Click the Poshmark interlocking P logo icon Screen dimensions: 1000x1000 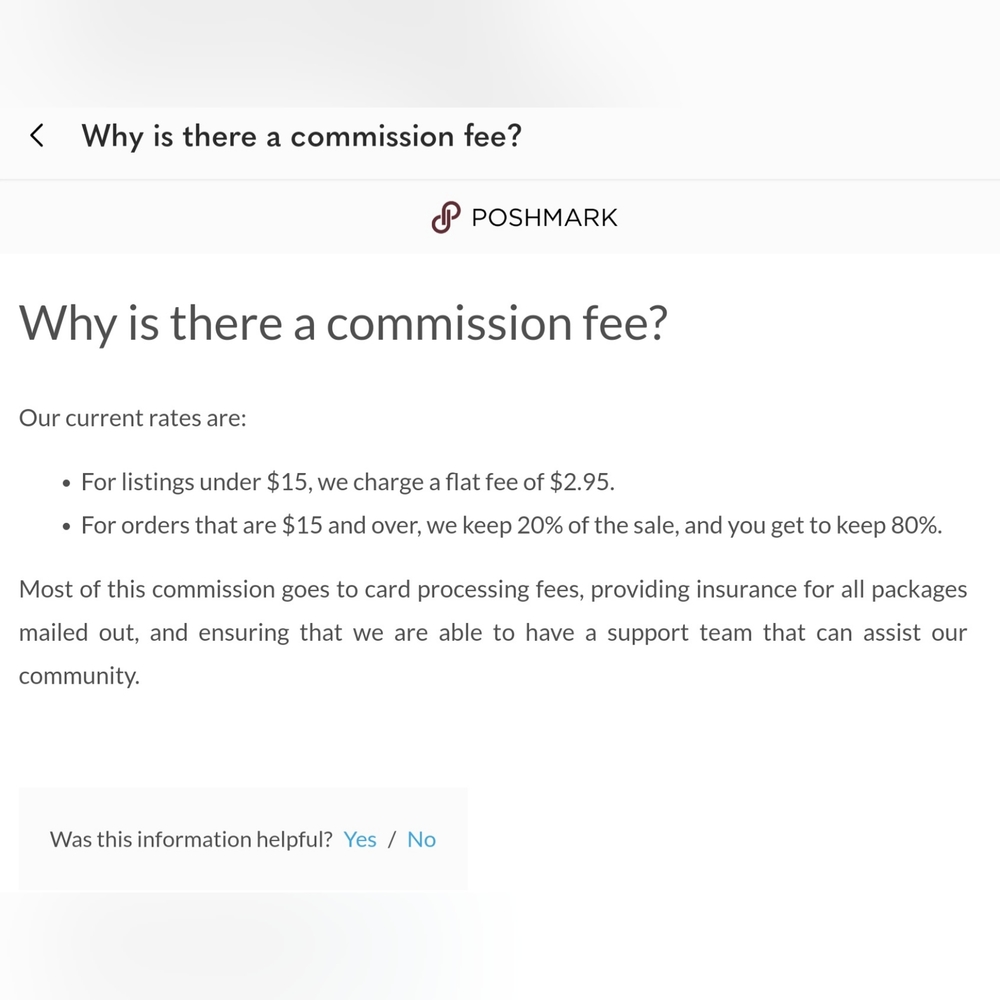(446, 217)
